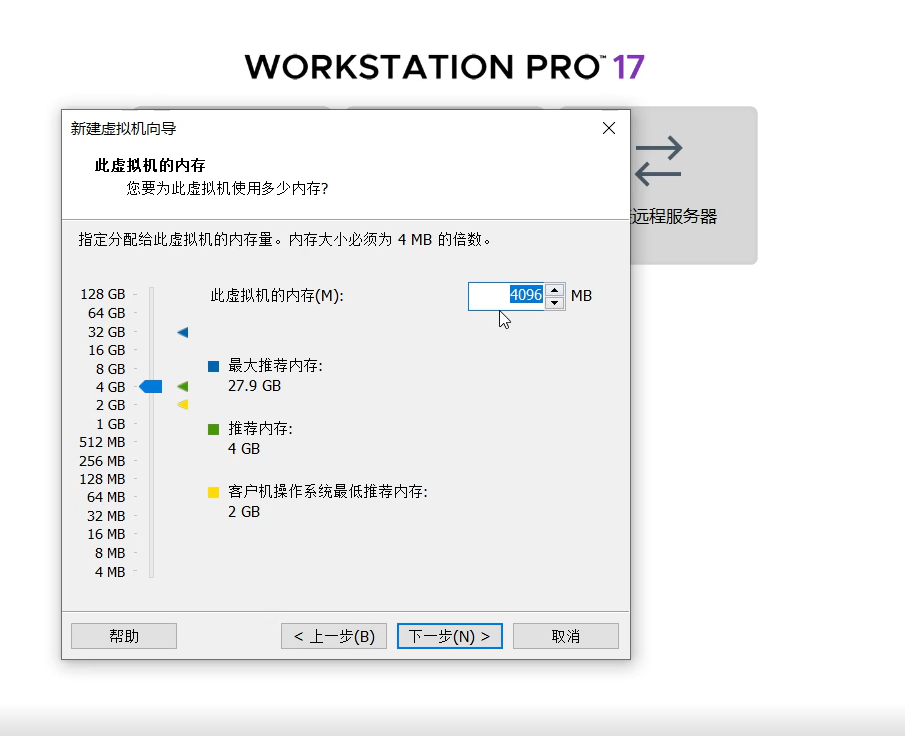Select the 16 GB scale label
Image resolution: width=905 pixels, height=736 pixels.
106,350
